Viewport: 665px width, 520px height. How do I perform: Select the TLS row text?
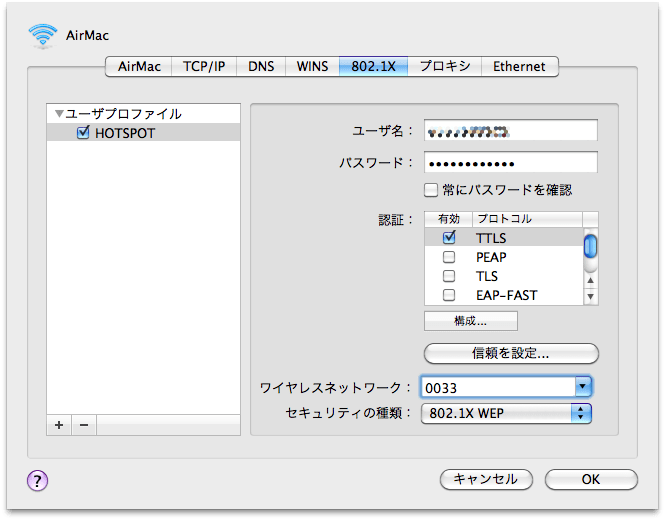pos(487,276)
